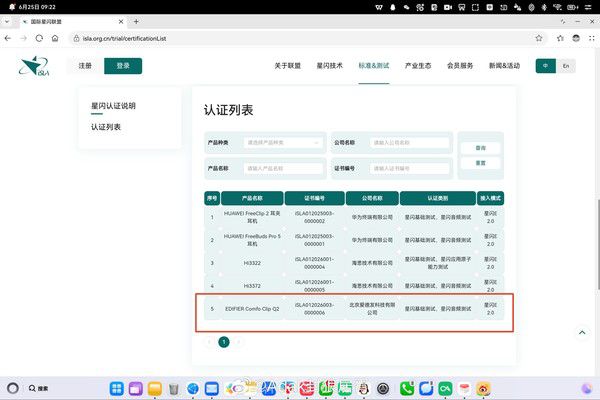Open the trash bin in dock

(x=174, y=389)
